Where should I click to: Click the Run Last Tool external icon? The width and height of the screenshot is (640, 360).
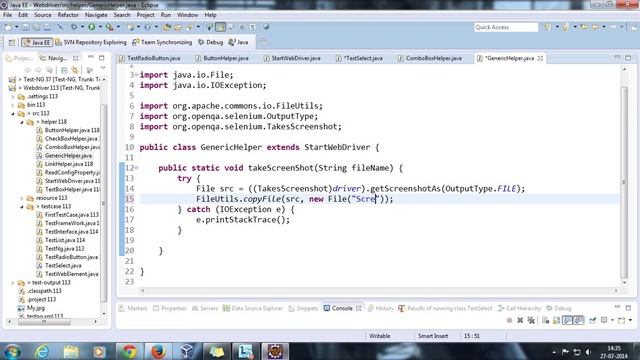109,27
